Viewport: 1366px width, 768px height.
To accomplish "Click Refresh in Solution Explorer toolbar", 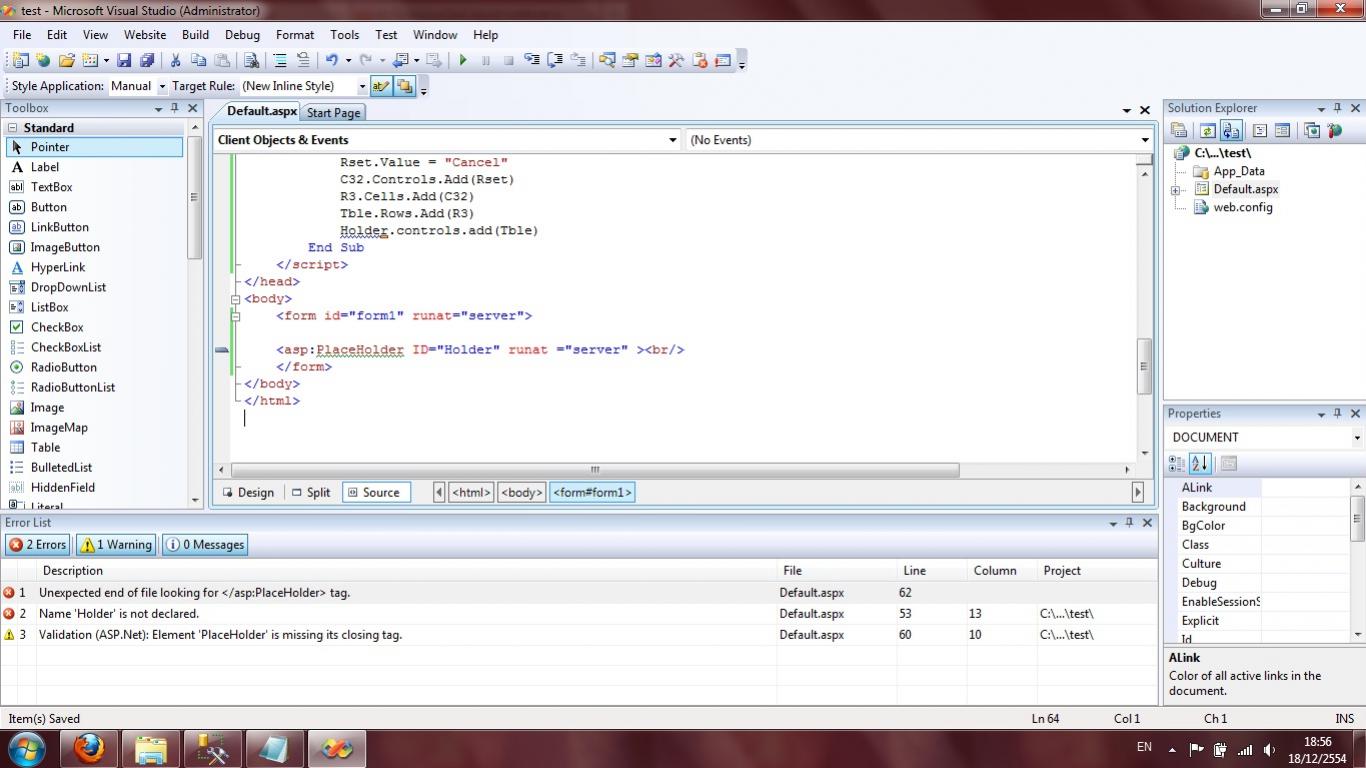I will click(1207, 131).
